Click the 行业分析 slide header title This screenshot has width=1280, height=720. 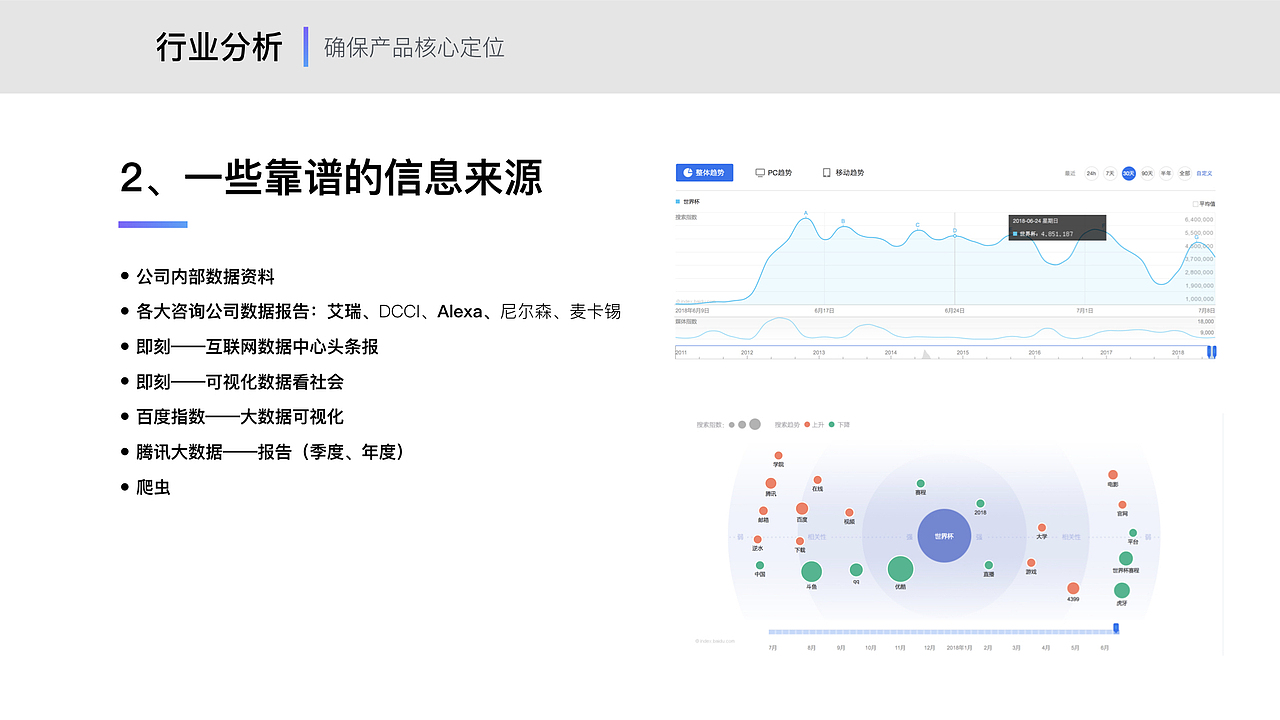pyautogui.click(x=219, y=47)
